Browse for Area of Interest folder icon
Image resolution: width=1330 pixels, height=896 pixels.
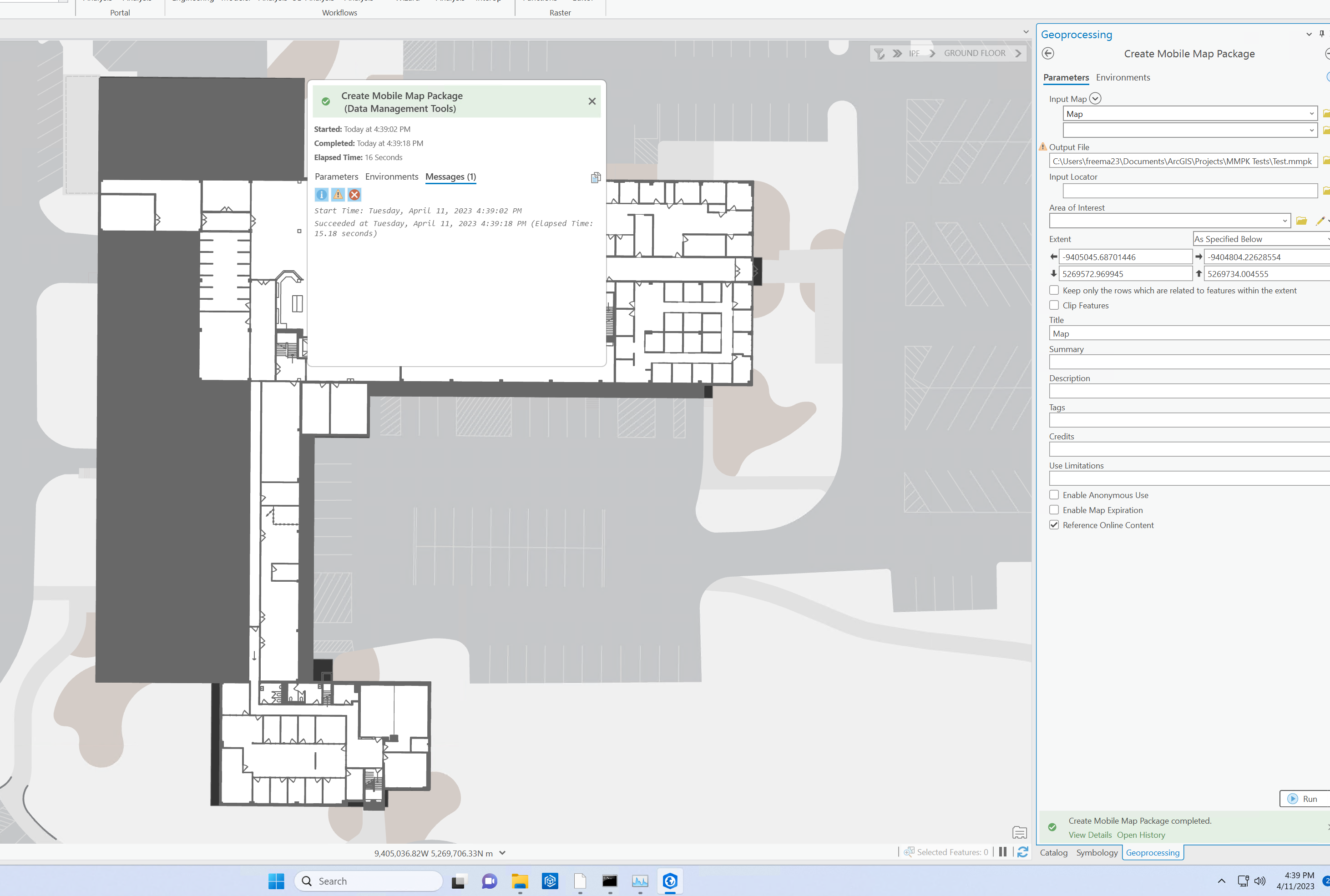1301,221
